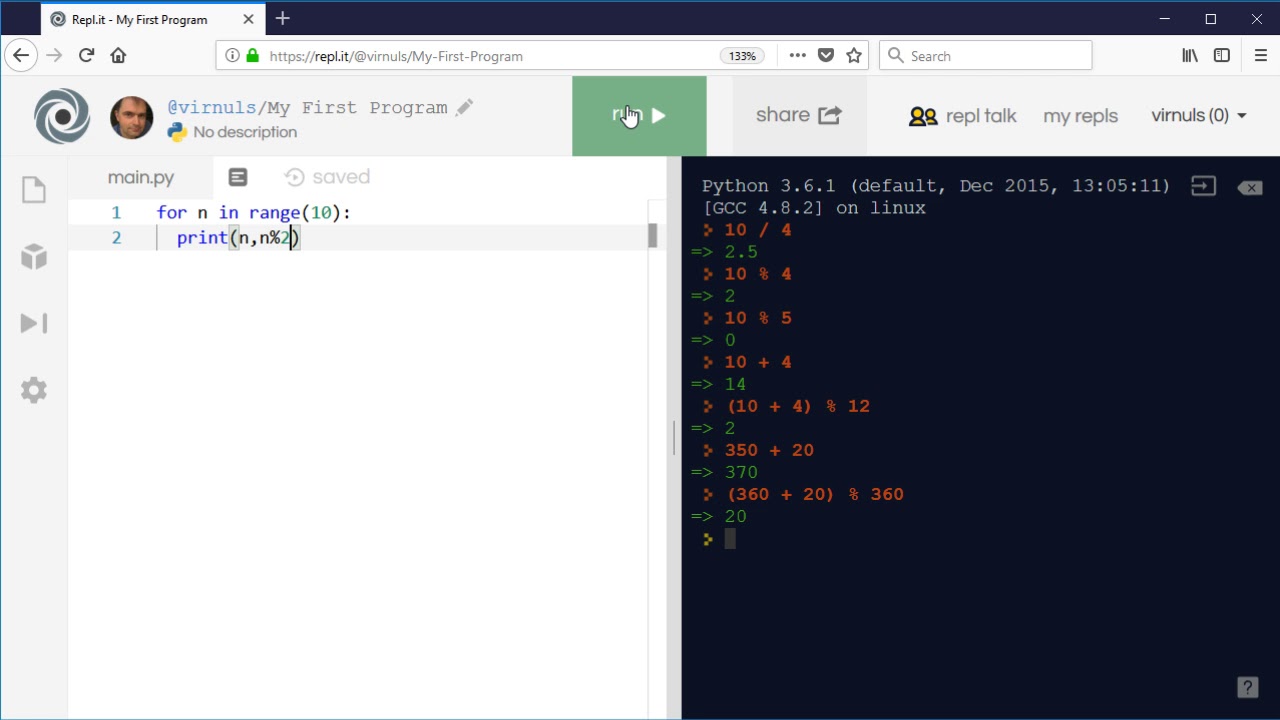Screen dimensions: 1280x720
Task: Click the pane divider handle
Action: pos(674,437)
